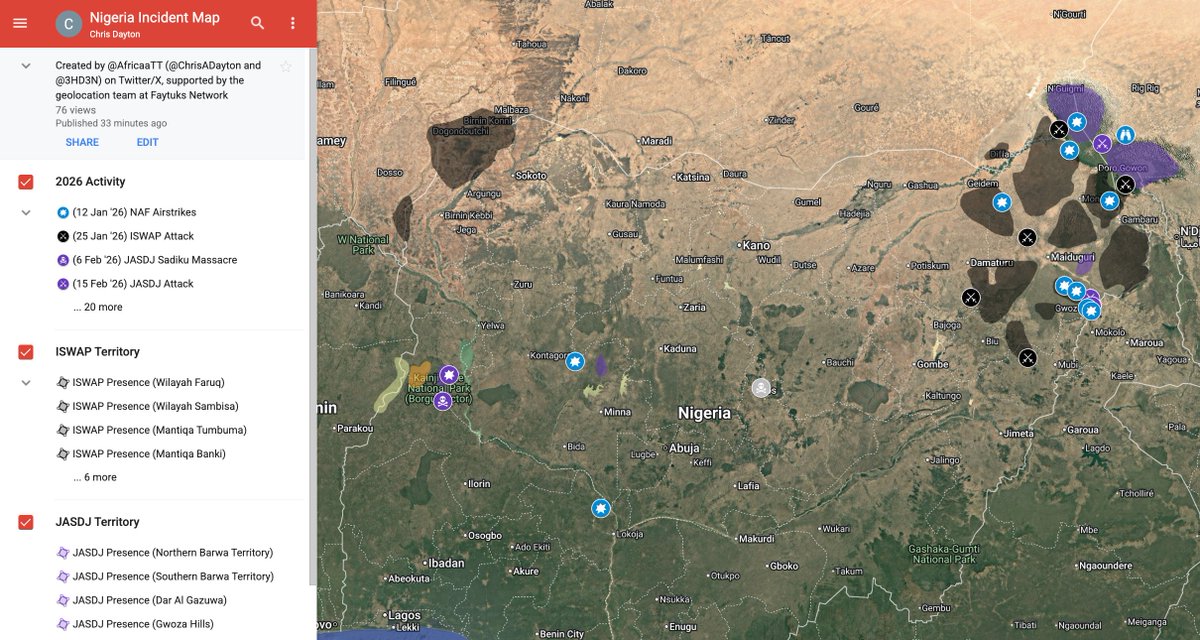Click purple crossed-swords marker above Doro Gowon
Image resolution: width=1200 pixels, height=640 pixels.
1102,144
